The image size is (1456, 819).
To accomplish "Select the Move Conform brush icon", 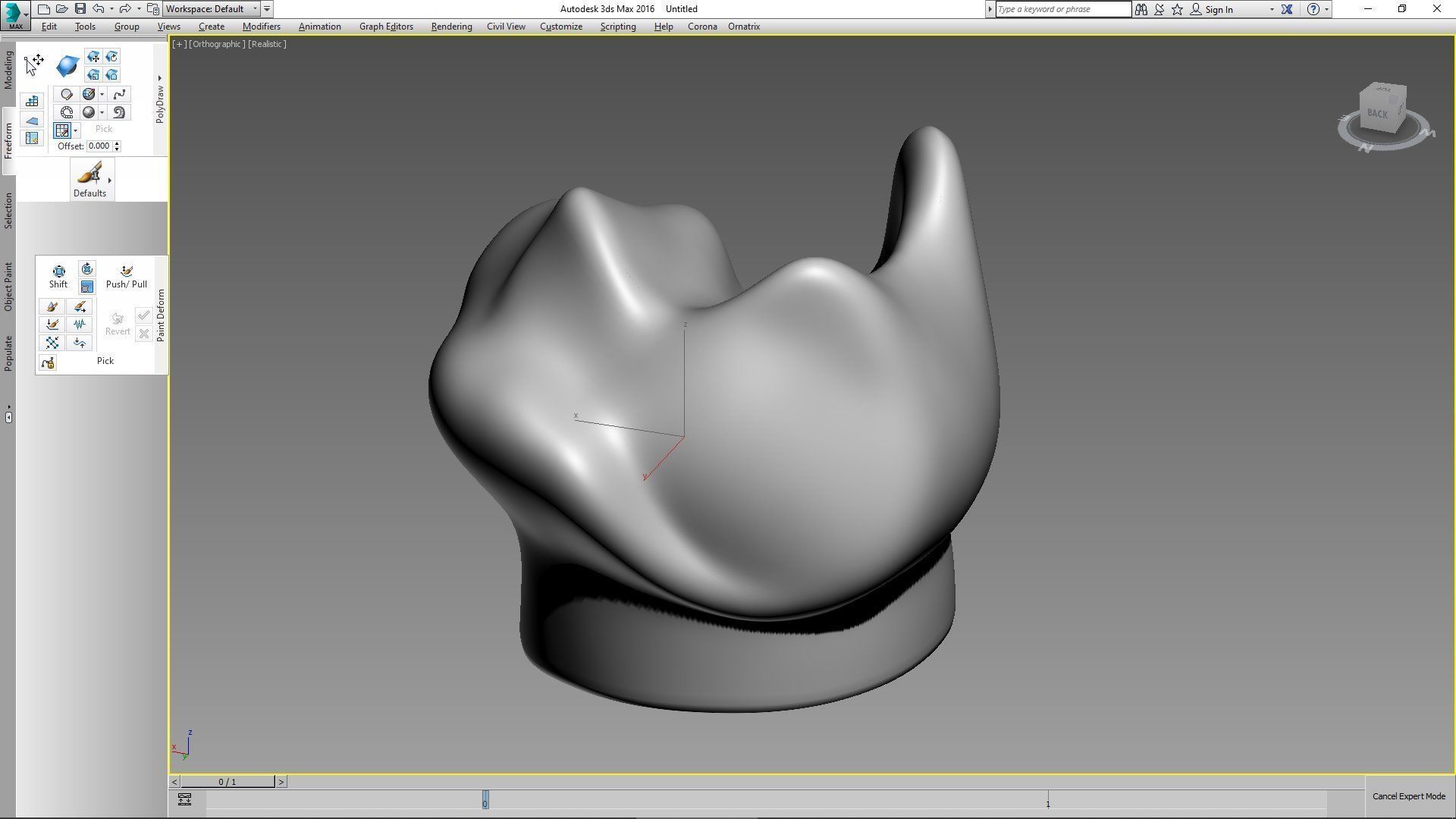I will click(93, 57).
